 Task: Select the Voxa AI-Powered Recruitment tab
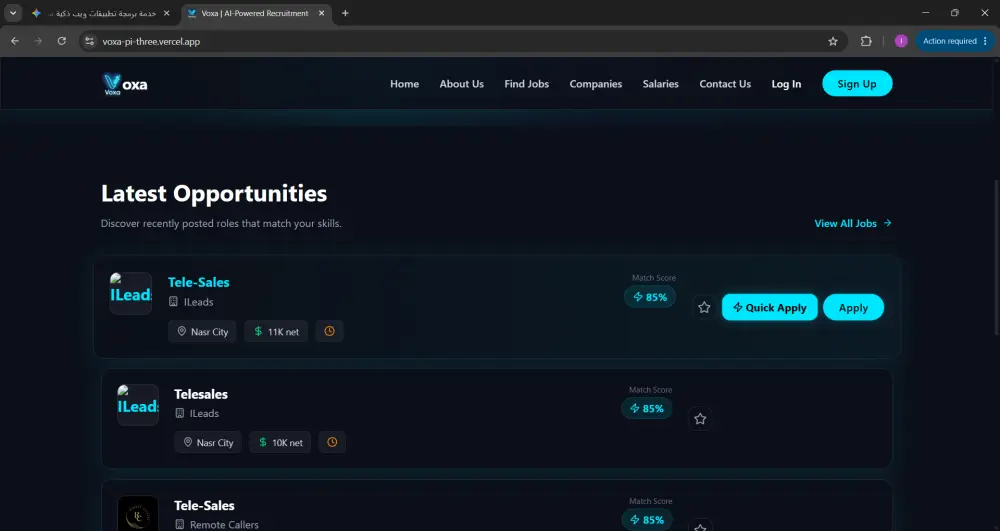click(x=256, y=13)
